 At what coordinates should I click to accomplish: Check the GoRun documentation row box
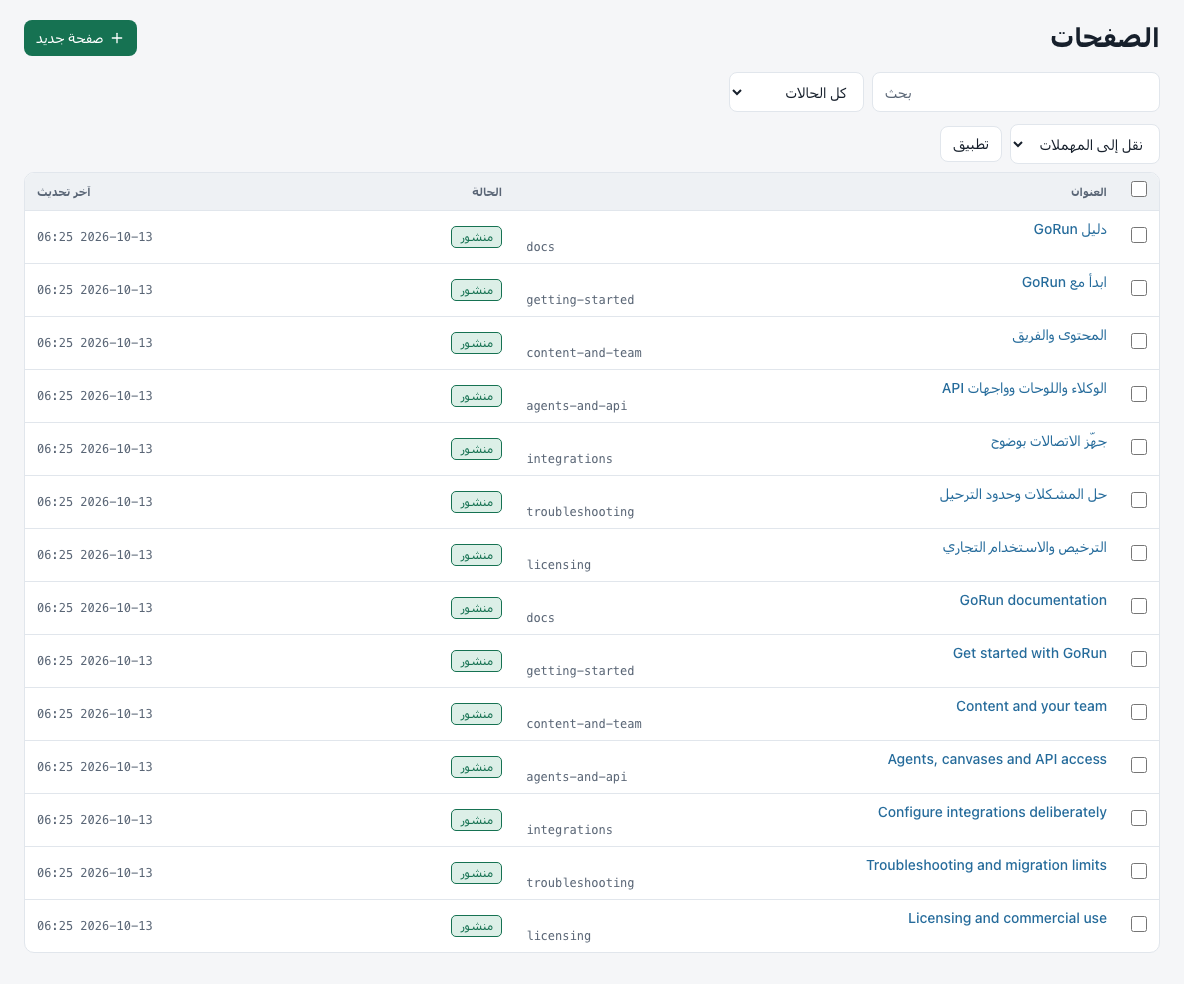pyautogui.click(x=1139, y=606)
